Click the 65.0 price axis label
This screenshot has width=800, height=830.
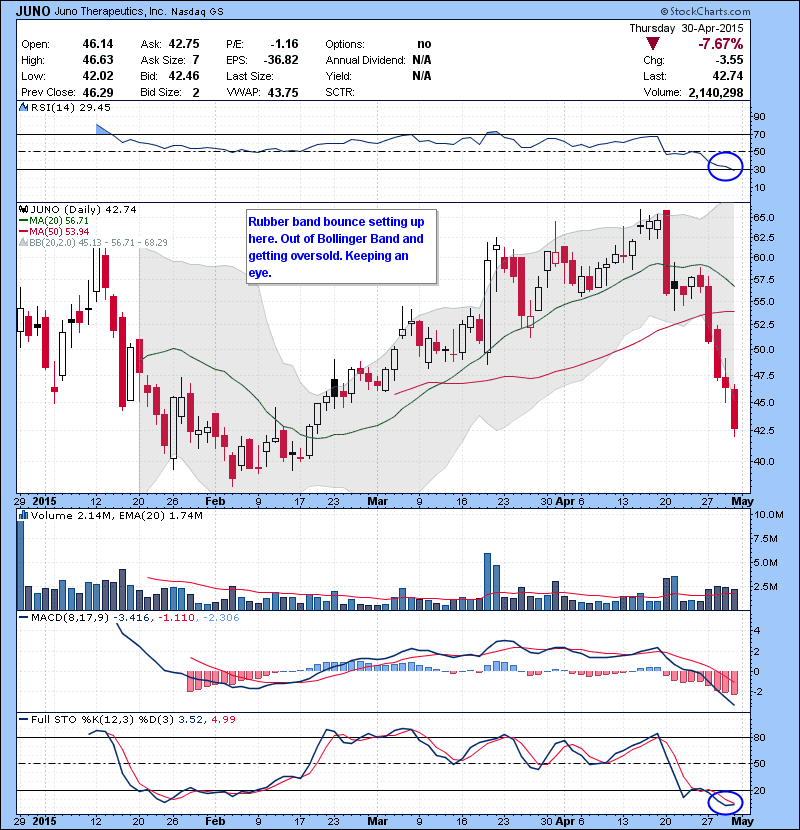[763, 218]
